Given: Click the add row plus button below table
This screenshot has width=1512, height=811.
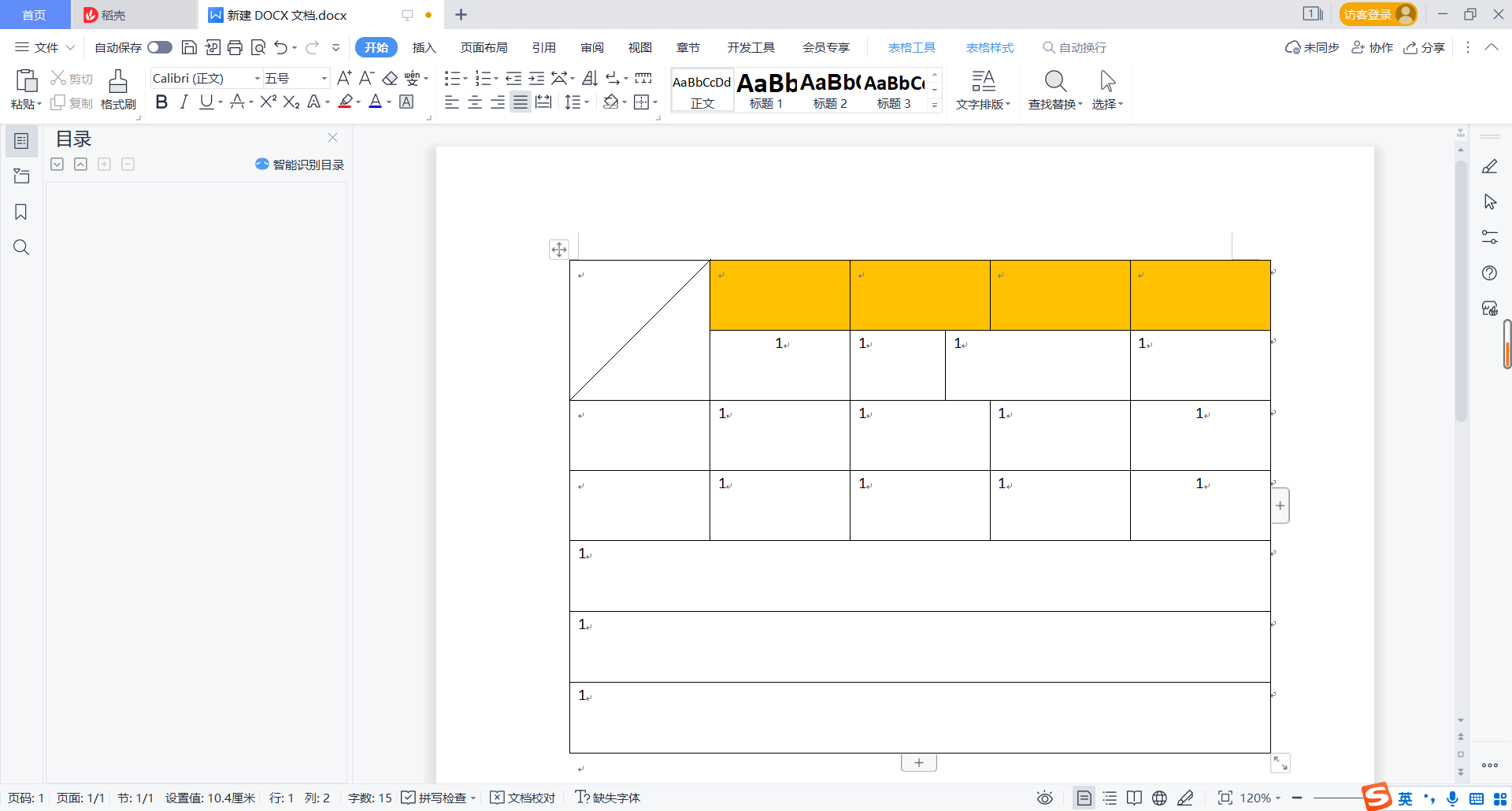Looking at the screenshot, I should tap(918, 762).
